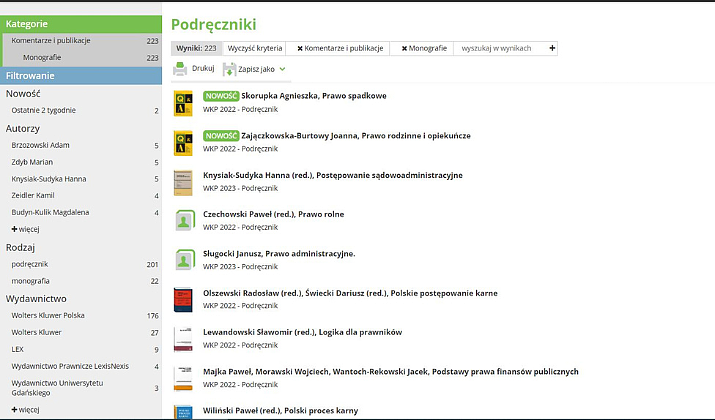Click the Zapisz jako save icon

(230, 70)
